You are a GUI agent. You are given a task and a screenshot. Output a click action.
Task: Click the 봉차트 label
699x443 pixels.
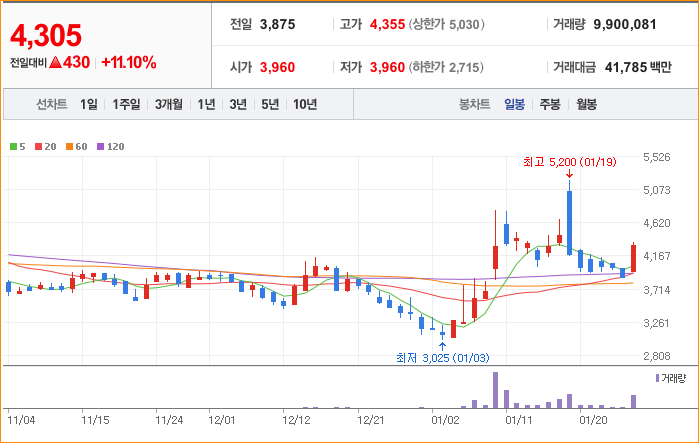coord(475,104)
